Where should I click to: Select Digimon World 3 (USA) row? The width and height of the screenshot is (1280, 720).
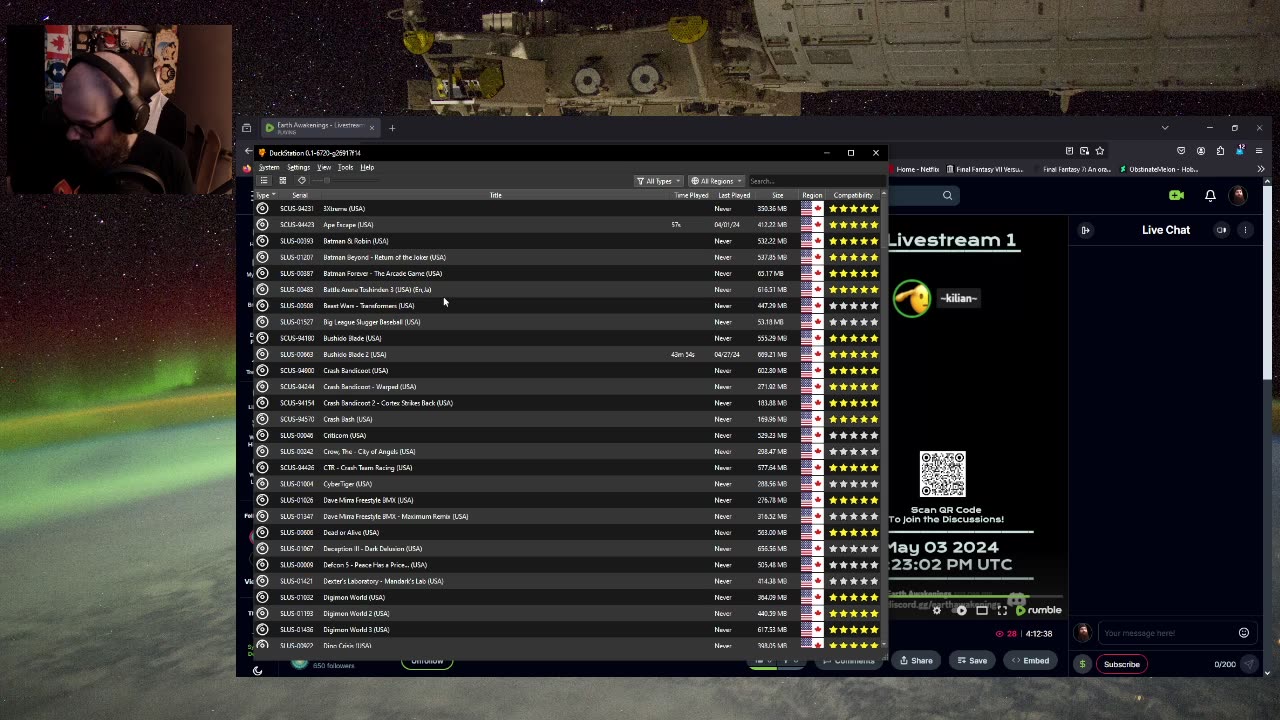point(568,630)
